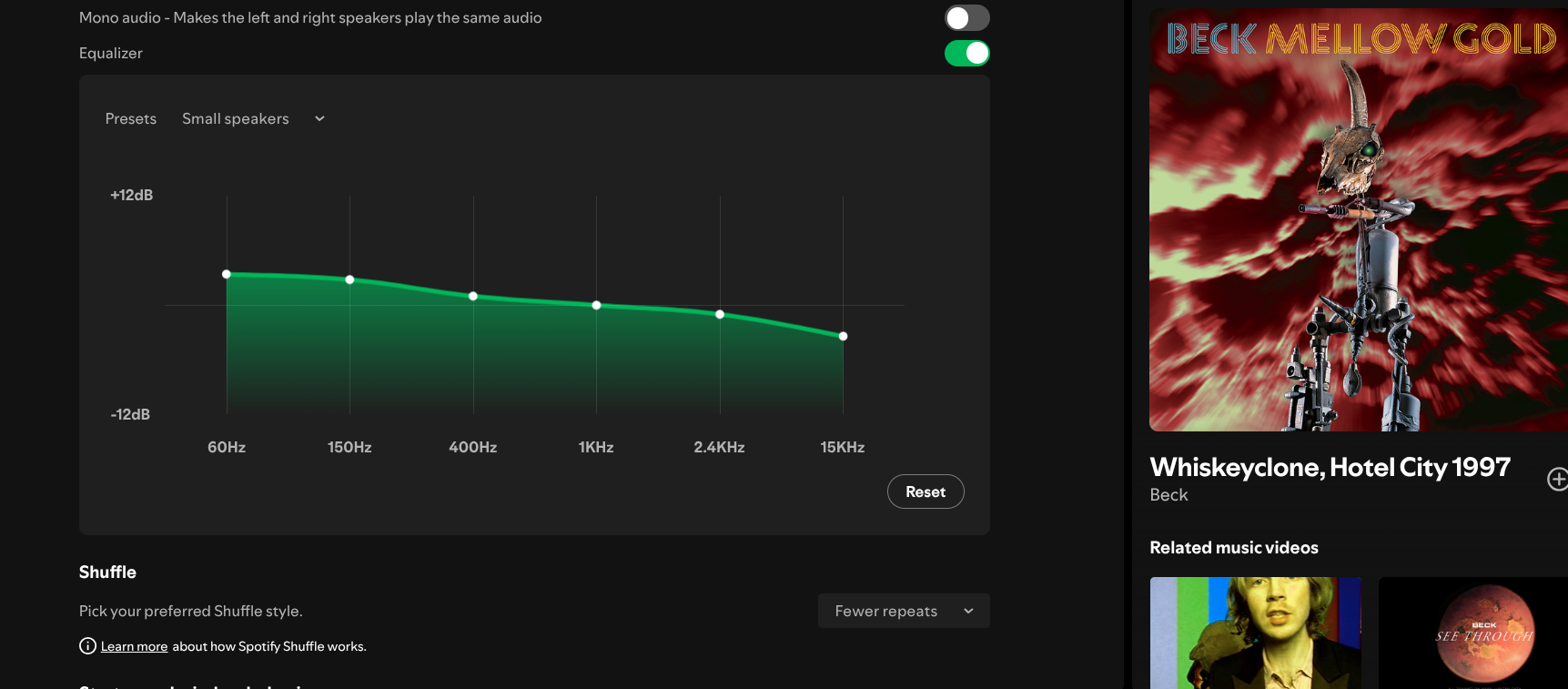Viewport: 1568px width, 689px height.
Task: Click the chevron beside Small speakers
Action: tap(319, 119)
